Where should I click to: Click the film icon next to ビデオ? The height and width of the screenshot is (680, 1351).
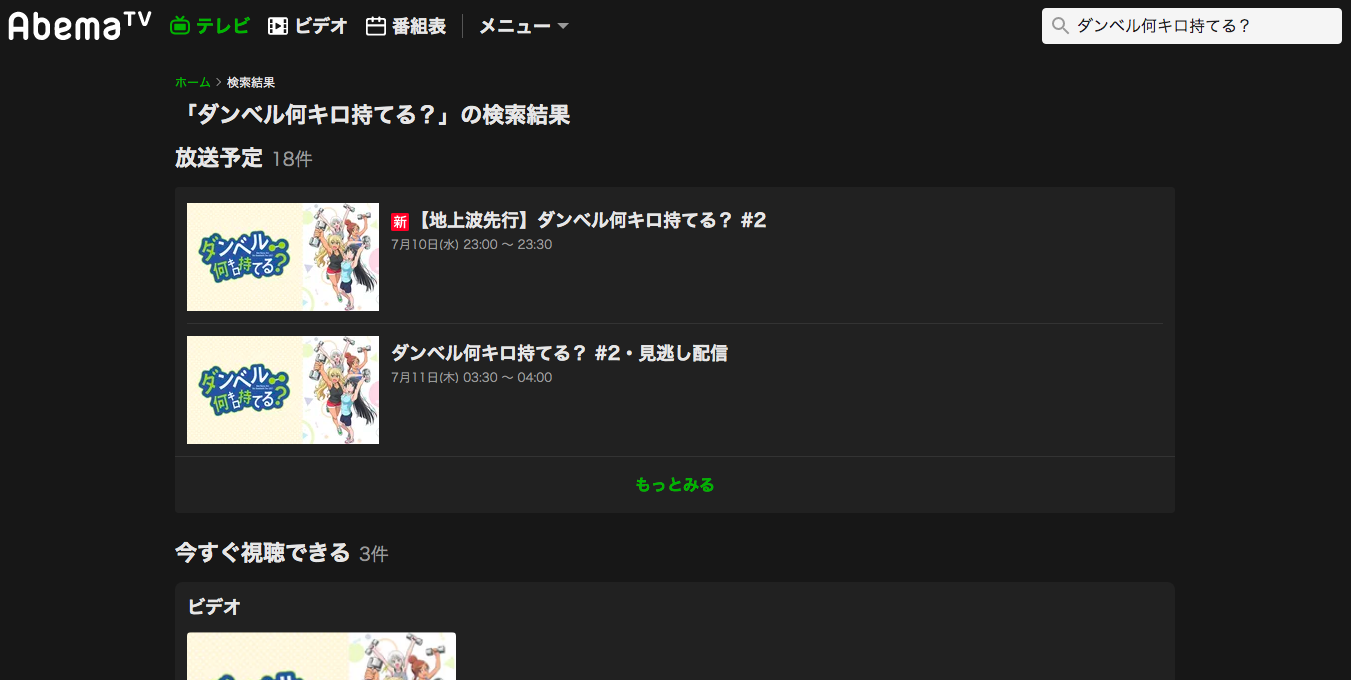[x=278, y=26]
